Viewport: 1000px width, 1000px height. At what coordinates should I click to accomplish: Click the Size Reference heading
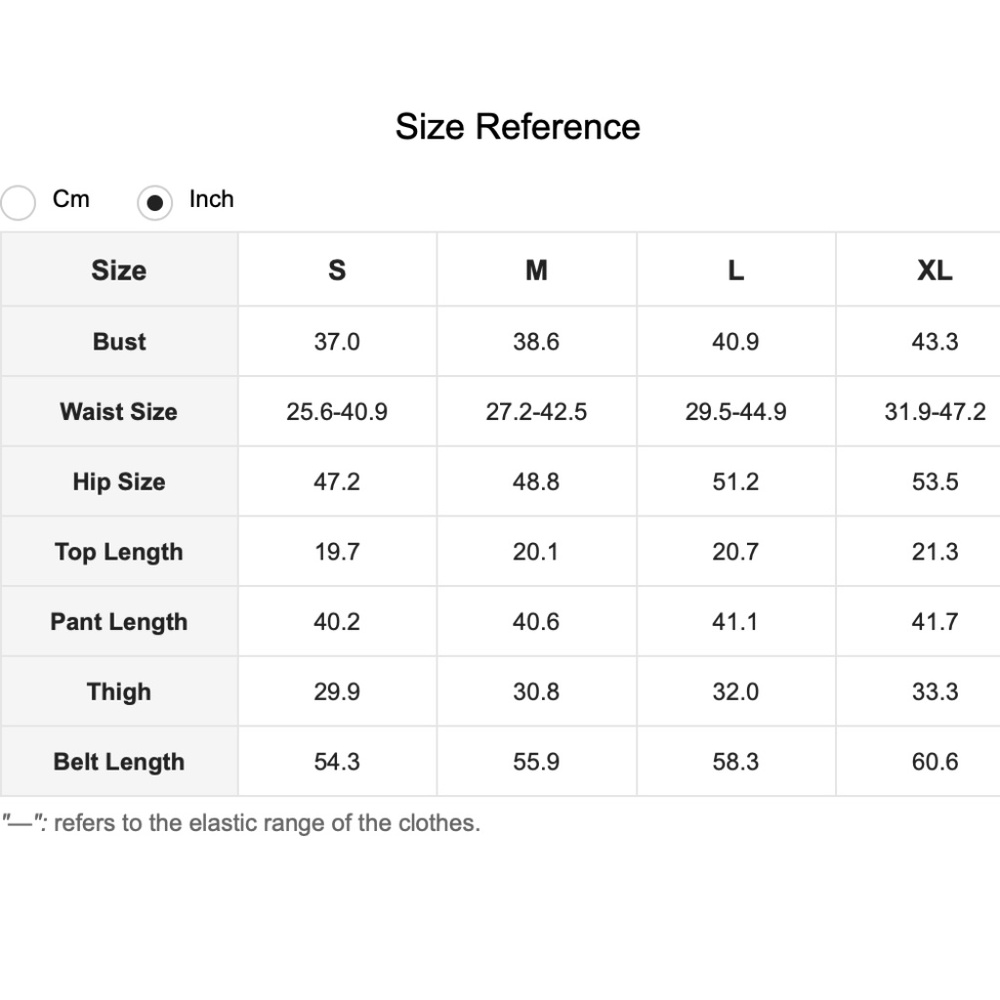click(x=517, y=126)
